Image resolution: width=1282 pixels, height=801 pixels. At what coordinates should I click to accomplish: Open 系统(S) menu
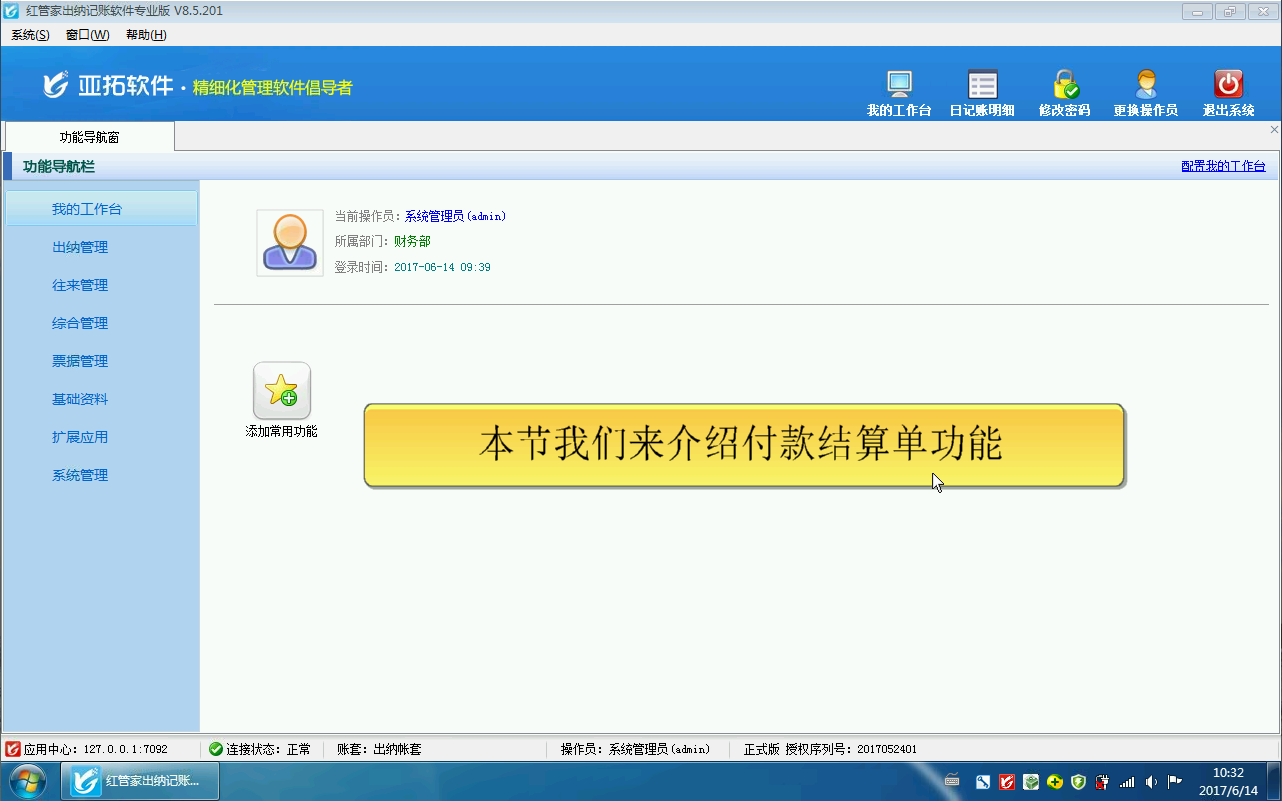[30, 35]
